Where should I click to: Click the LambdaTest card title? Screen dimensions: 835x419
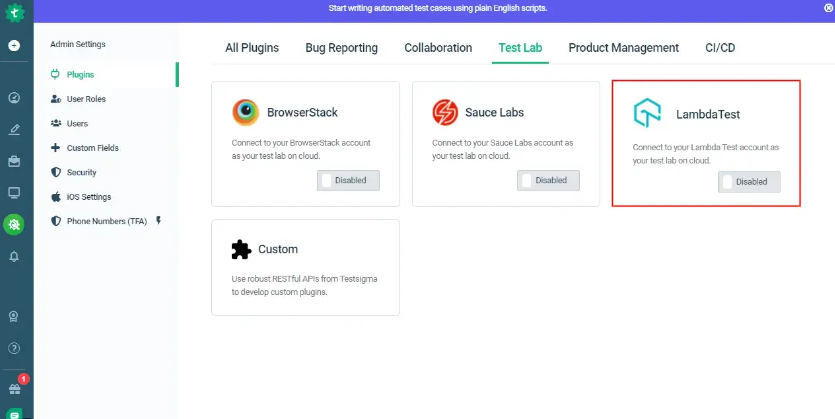pyautogui.click(x=708, y=114)
